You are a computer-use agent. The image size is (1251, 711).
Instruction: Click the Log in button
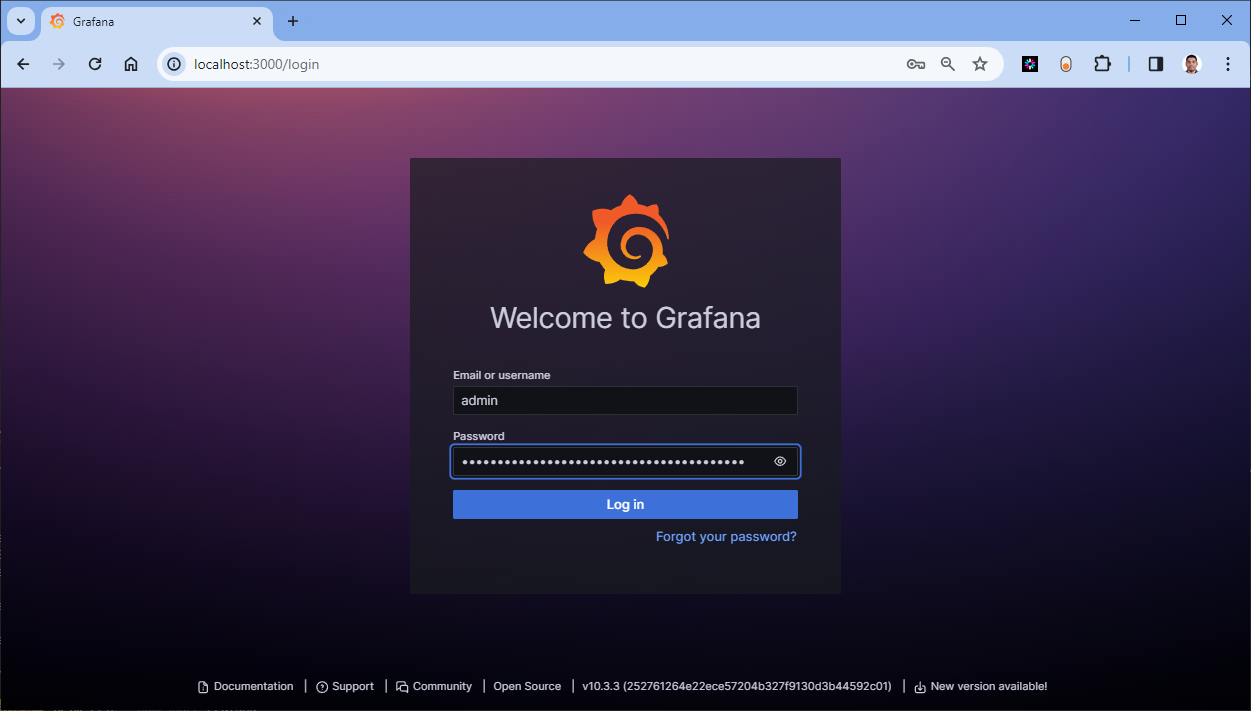(x=625, y=504)
